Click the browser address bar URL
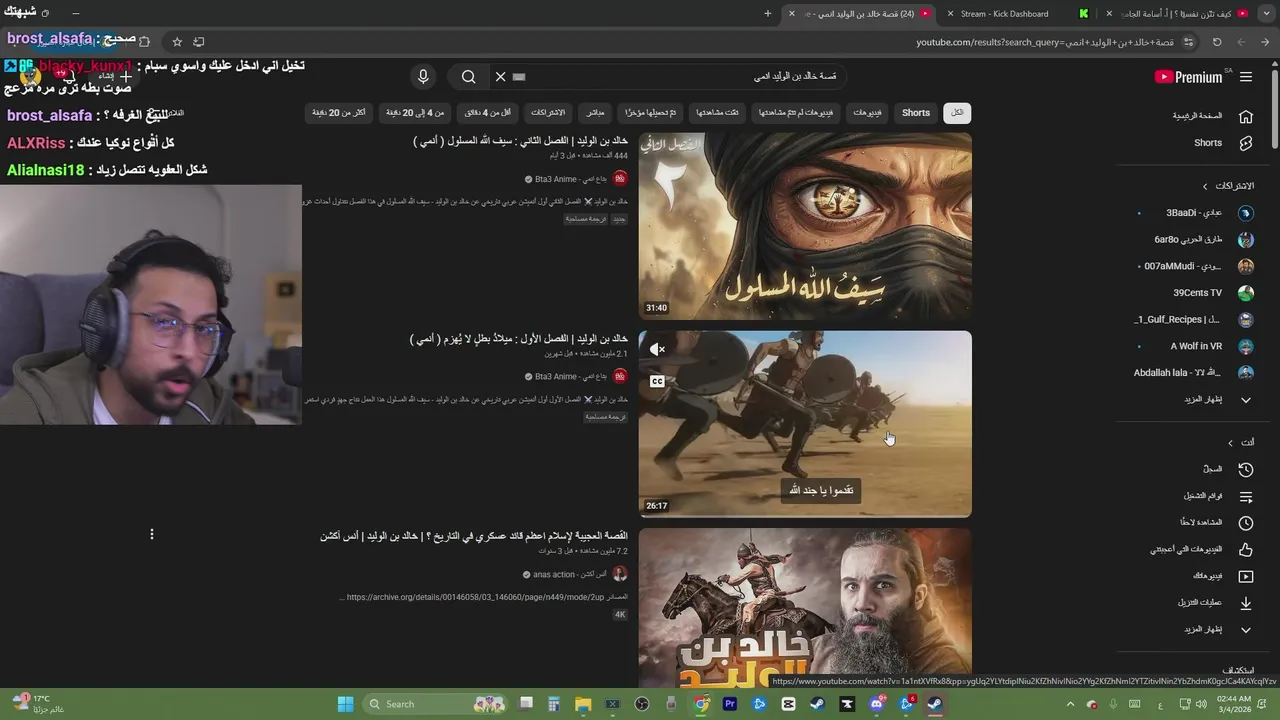 tap(1045, 42)
